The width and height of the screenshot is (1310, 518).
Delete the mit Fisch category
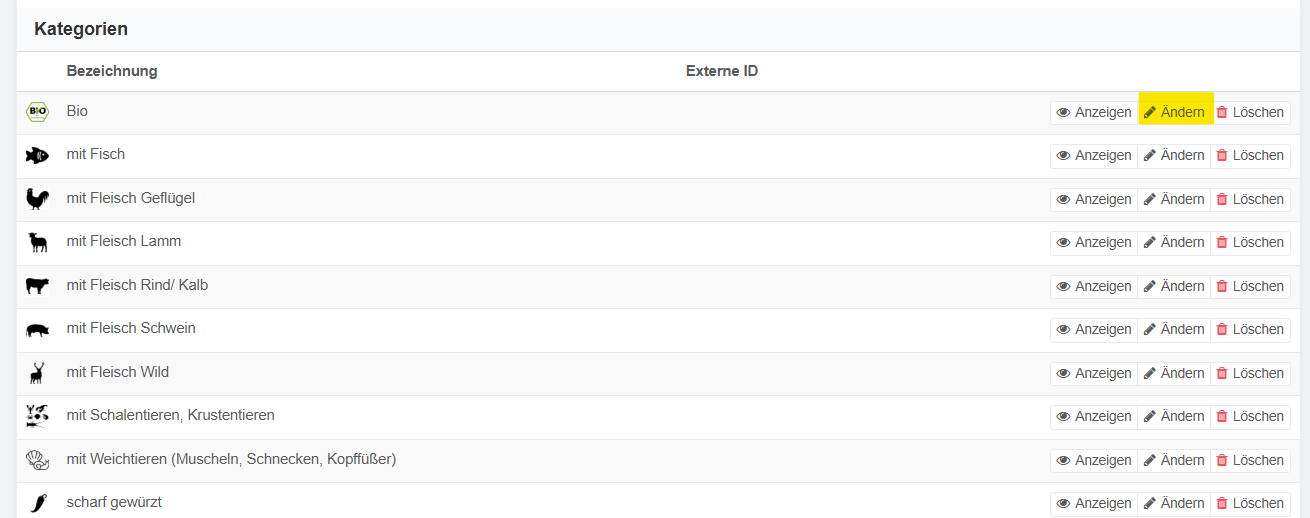pyautogui.click(x=1250, y=155)
